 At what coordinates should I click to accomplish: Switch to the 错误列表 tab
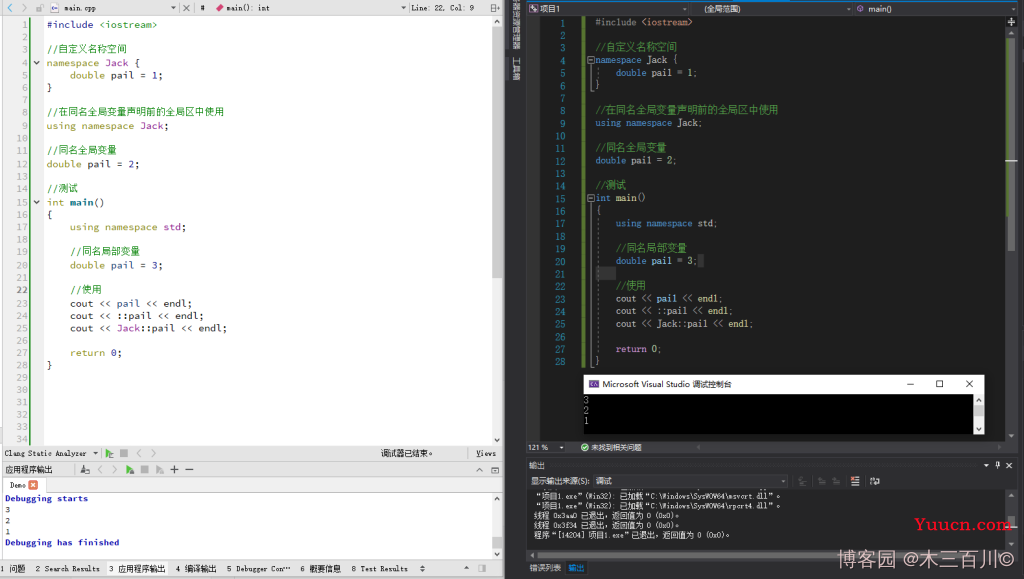[545, 568]
